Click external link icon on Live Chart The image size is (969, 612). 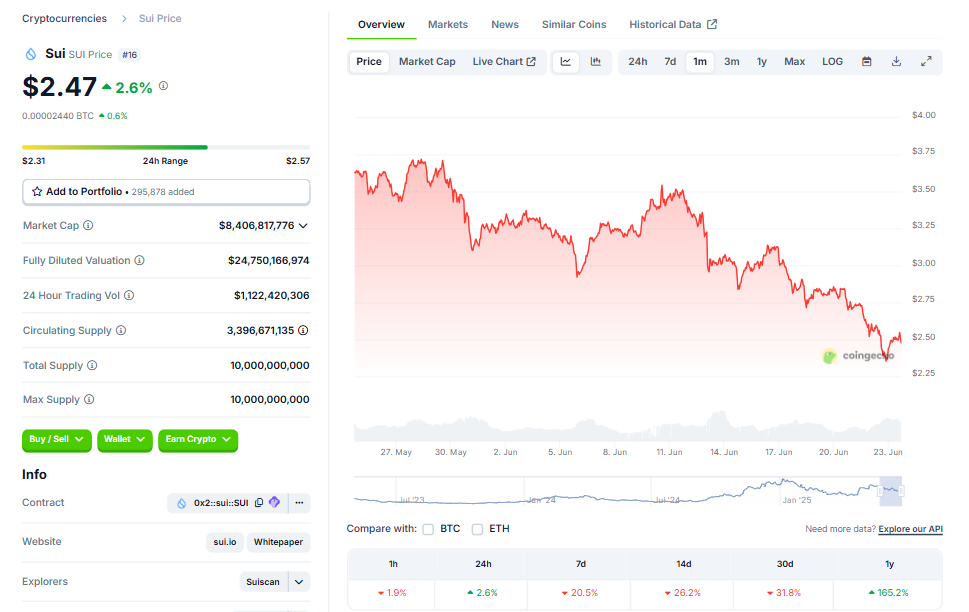[531, 62]
